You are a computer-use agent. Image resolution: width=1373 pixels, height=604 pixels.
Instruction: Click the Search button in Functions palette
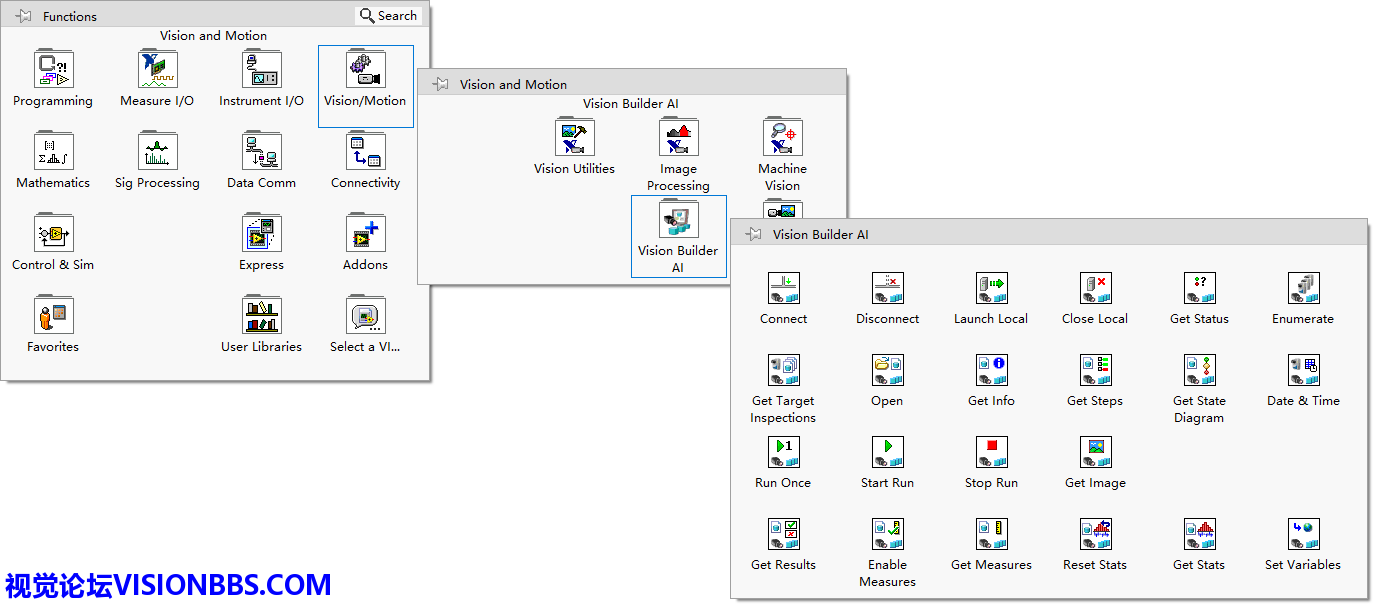388,15
